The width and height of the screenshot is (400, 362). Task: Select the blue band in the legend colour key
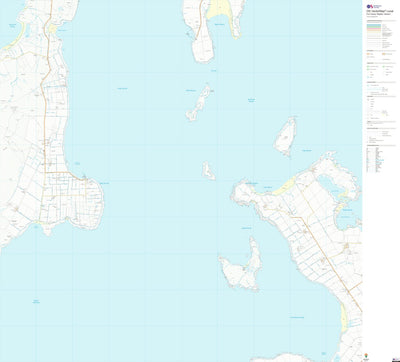click(x=374, y=25)
